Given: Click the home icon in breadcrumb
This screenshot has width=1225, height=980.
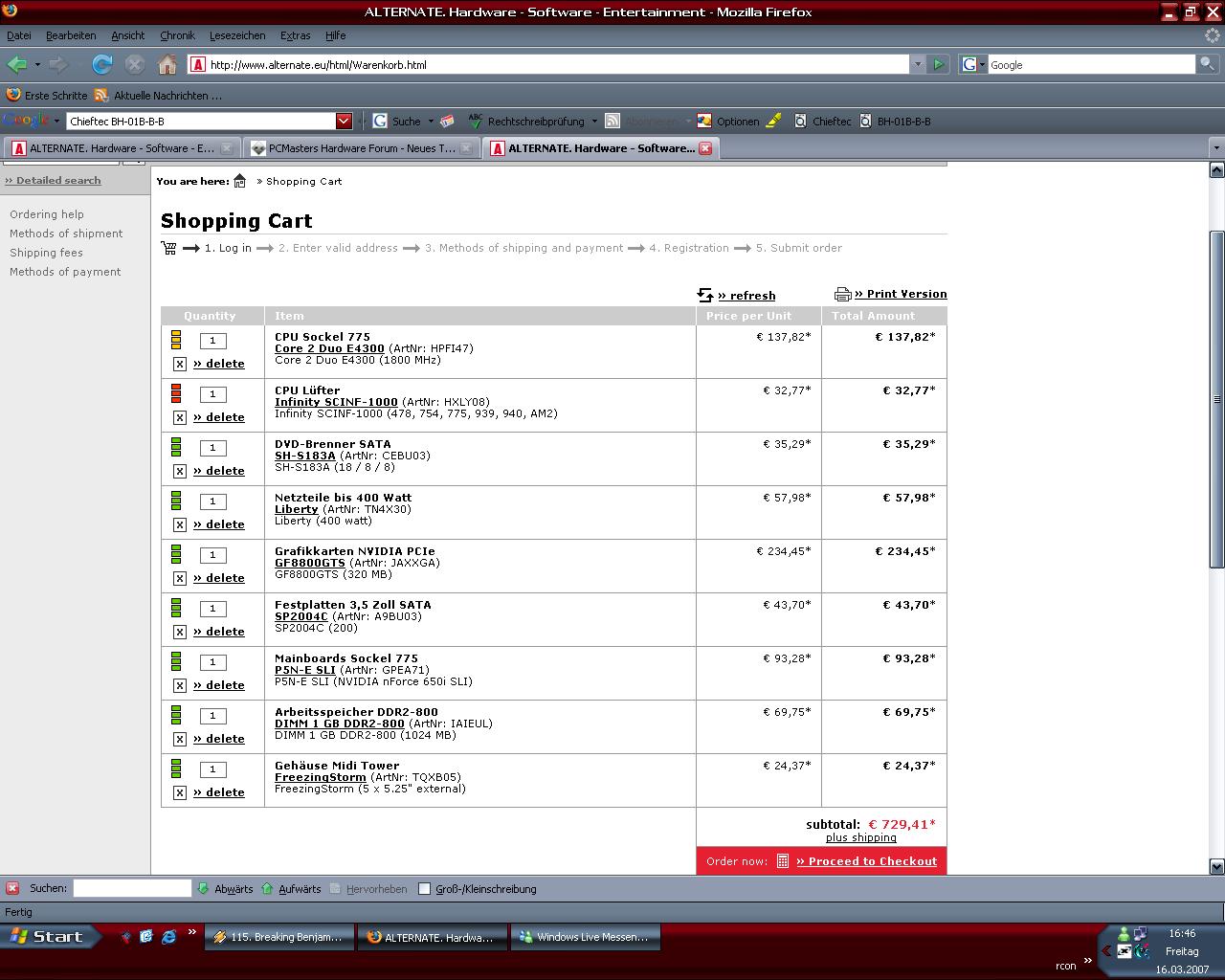Looking at the screenshot, I should pyautogui.click(x=240, y=181).
